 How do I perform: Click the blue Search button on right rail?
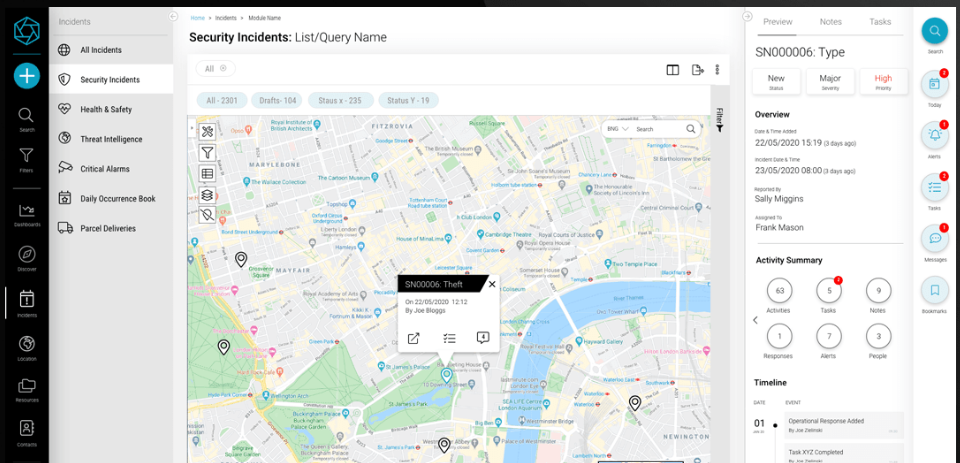click(935, 31)
